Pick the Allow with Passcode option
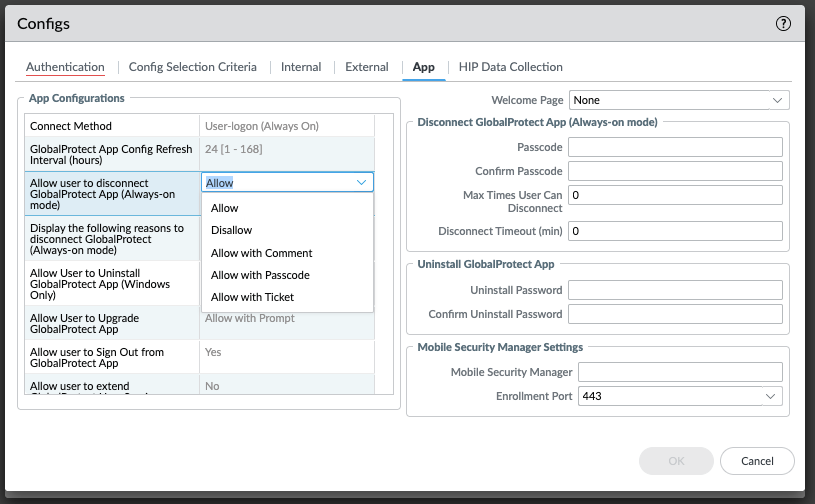 pyautogui.click(x=260, y=275)
